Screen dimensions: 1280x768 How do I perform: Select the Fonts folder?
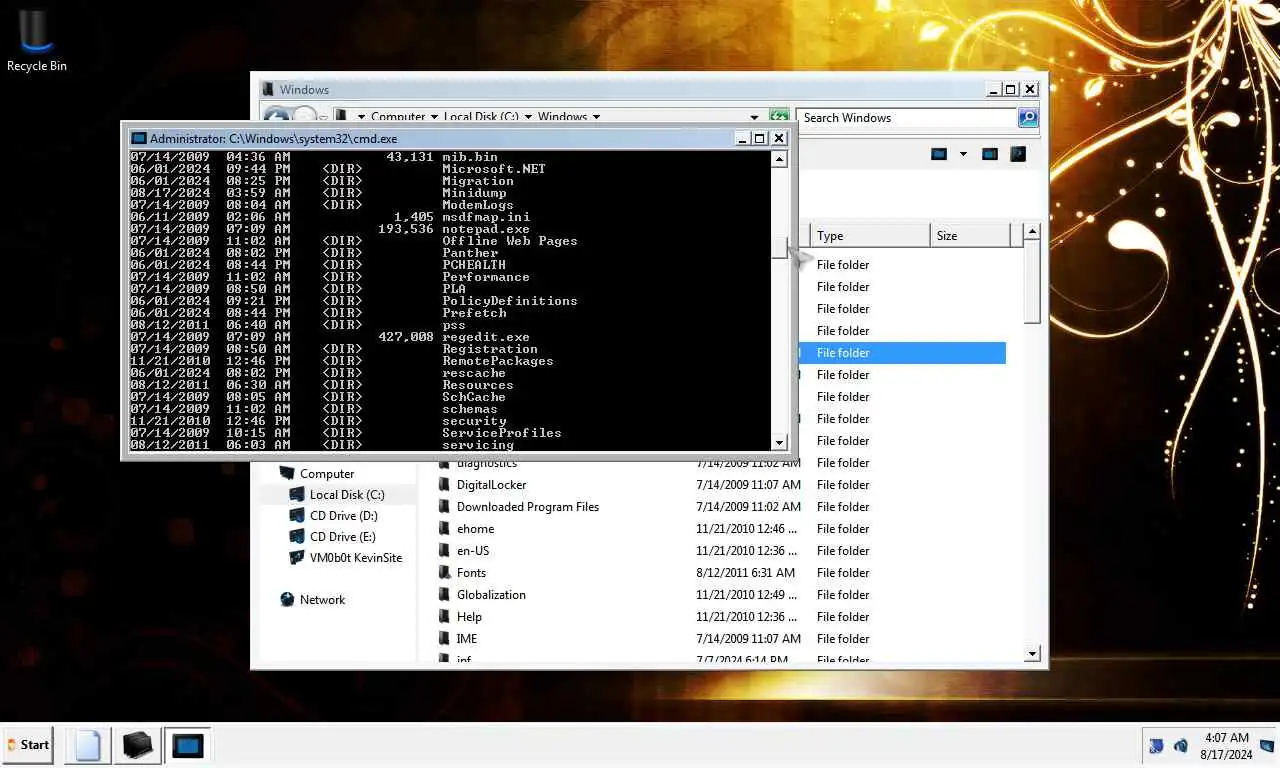pyautogui.click(x=471, y=573)
